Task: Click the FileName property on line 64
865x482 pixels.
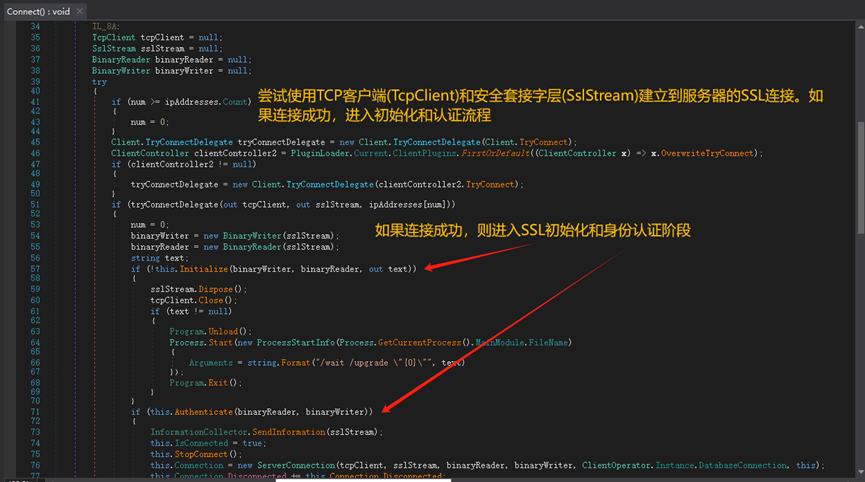Action: click(548, 342)
